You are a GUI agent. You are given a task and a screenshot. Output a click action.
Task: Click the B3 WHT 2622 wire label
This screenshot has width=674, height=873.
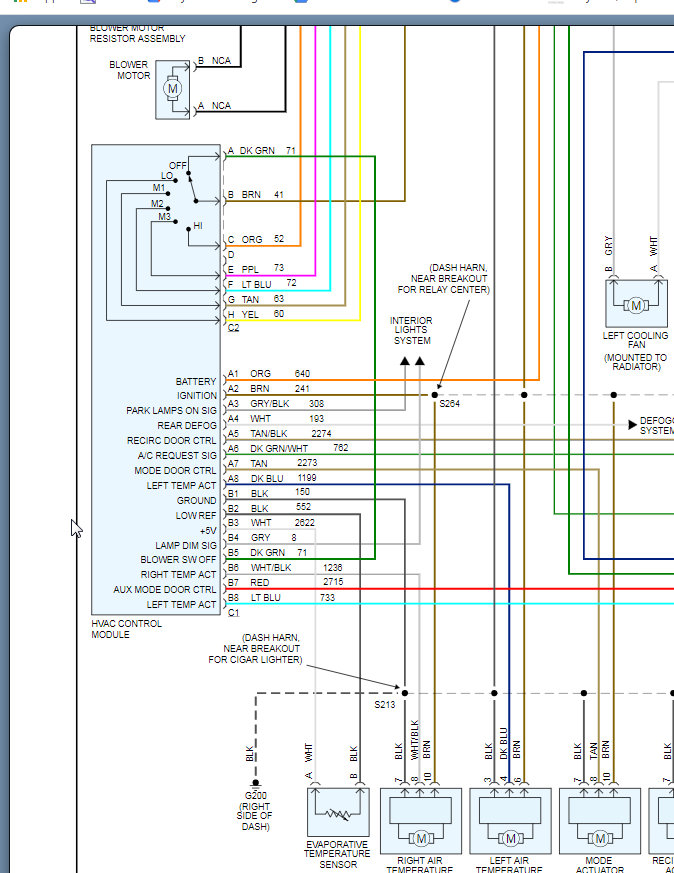pyautogui.click(x=271, y=523)
